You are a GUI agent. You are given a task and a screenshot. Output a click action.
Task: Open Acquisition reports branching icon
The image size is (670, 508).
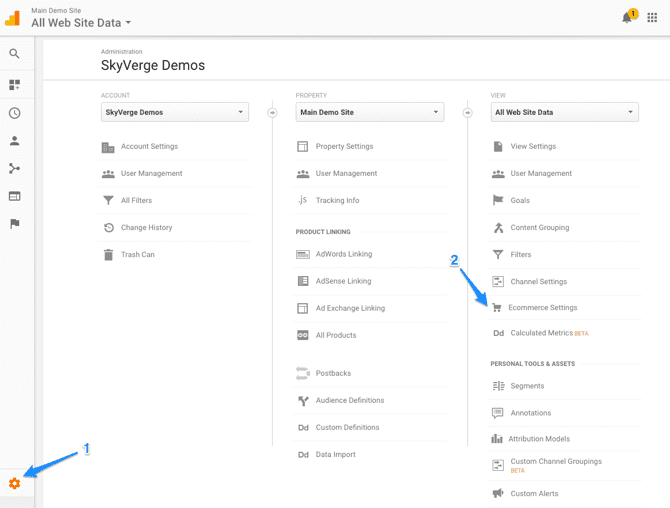tap(14, 169)
